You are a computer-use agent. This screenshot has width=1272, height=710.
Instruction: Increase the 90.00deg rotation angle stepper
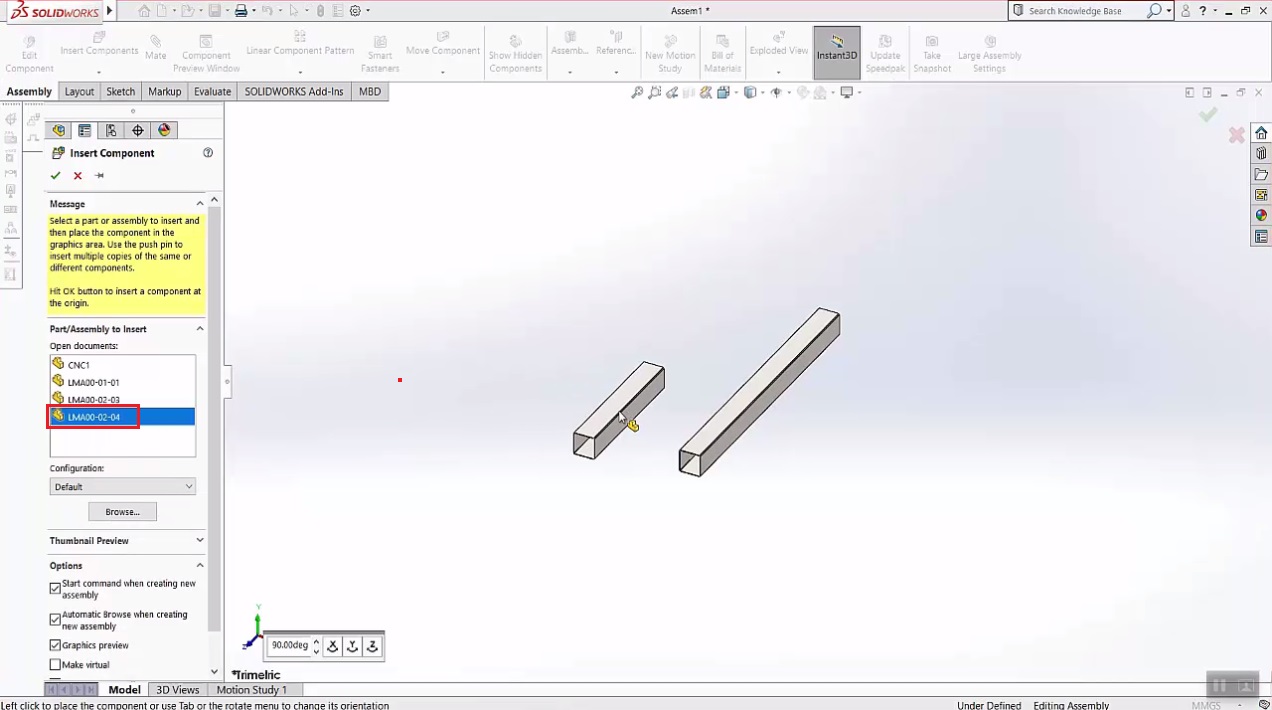(x=316, y=641)
